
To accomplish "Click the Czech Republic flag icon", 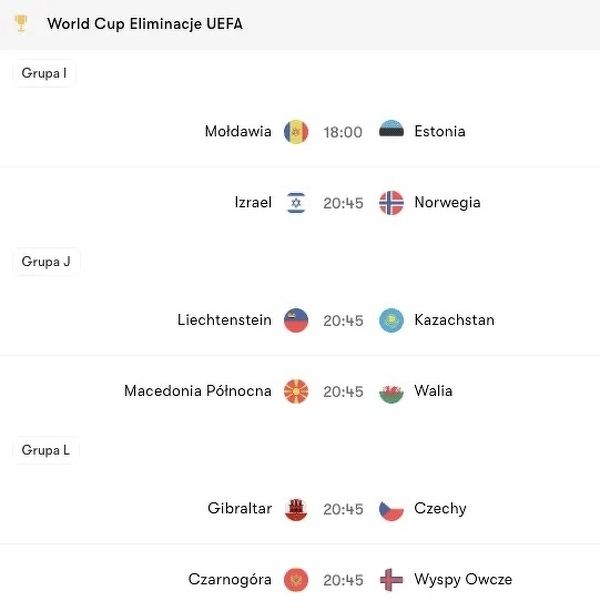I will click(x=391, y=509).
